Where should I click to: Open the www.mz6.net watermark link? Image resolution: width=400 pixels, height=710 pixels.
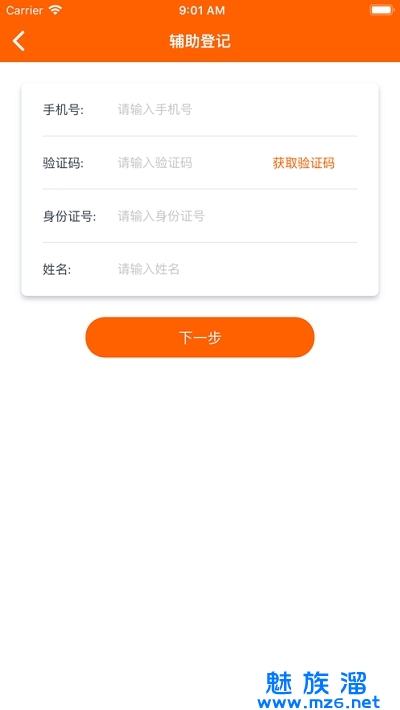pyautogui.click(x=318, y=702)
